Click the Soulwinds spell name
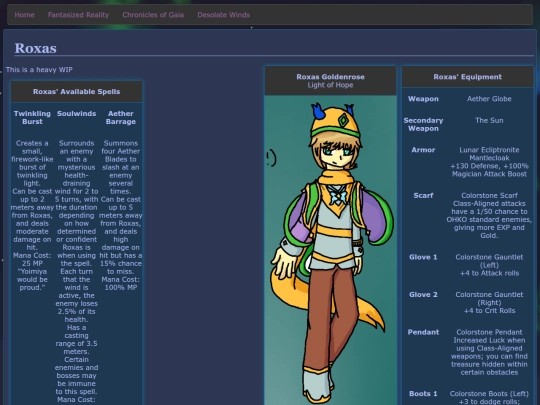The image size is (540, 405). pos(76,114)
